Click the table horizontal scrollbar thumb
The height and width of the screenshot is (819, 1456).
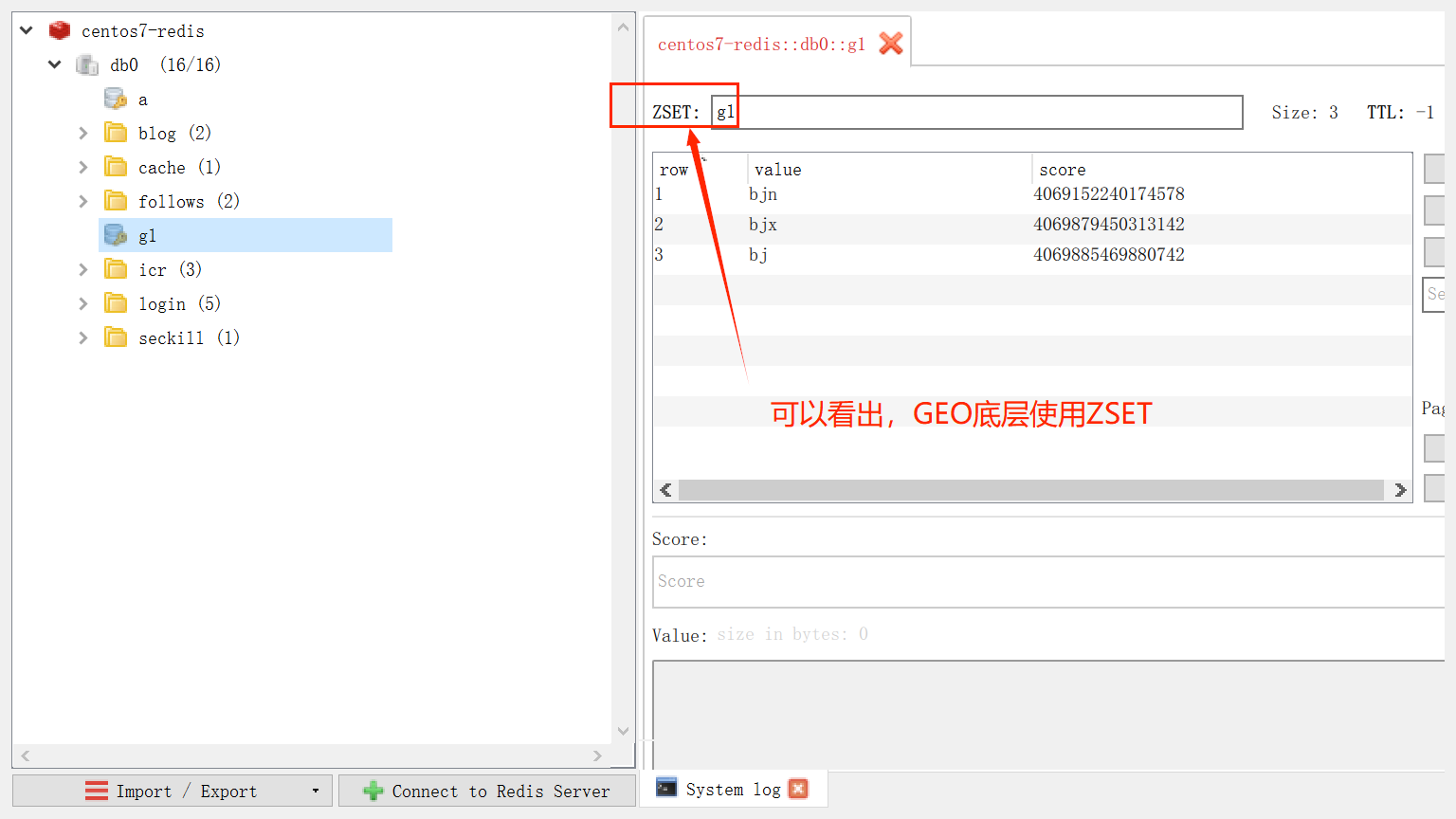[1031, 490]
